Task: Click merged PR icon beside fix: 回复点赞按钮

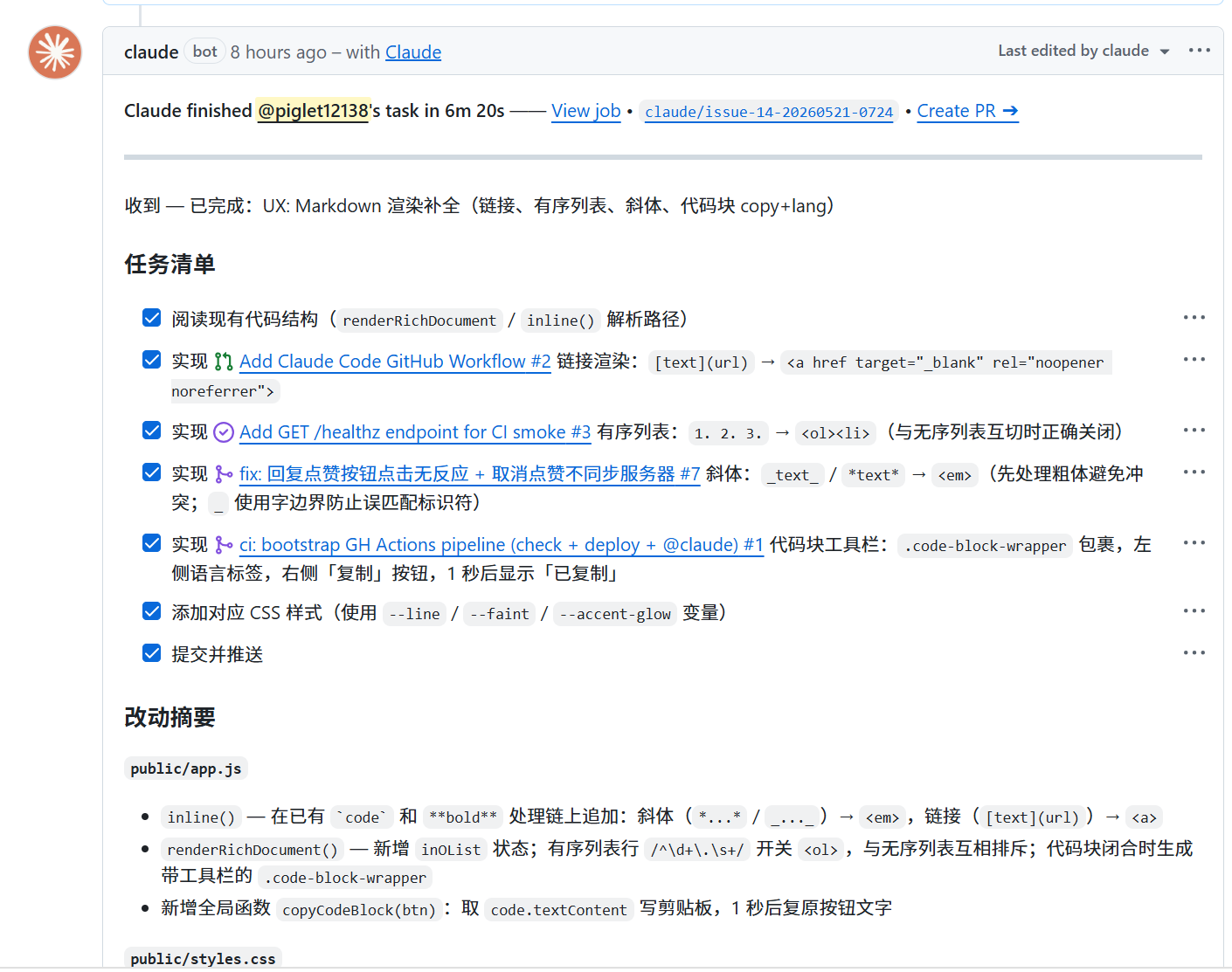Action: [x=224, y=474]
